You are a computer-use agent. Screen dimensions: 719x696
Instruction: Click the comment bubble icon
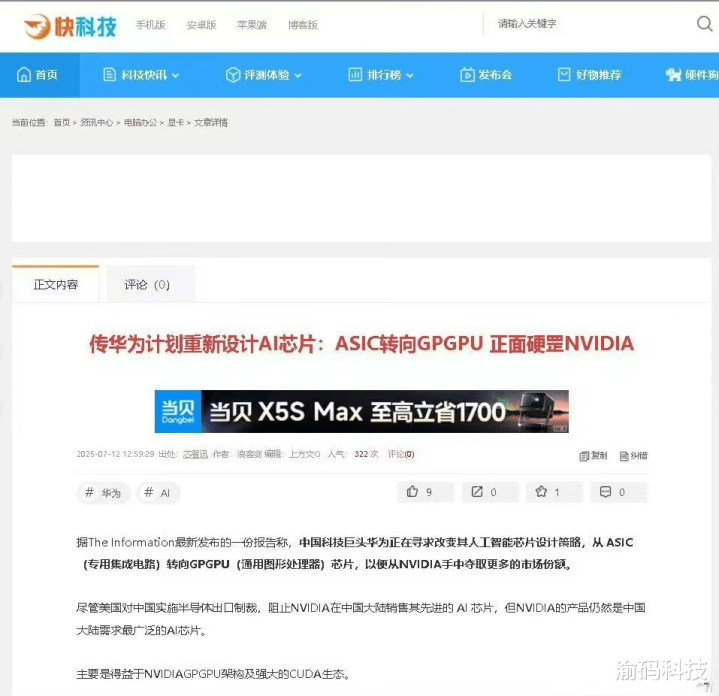(x=605, y=492)
